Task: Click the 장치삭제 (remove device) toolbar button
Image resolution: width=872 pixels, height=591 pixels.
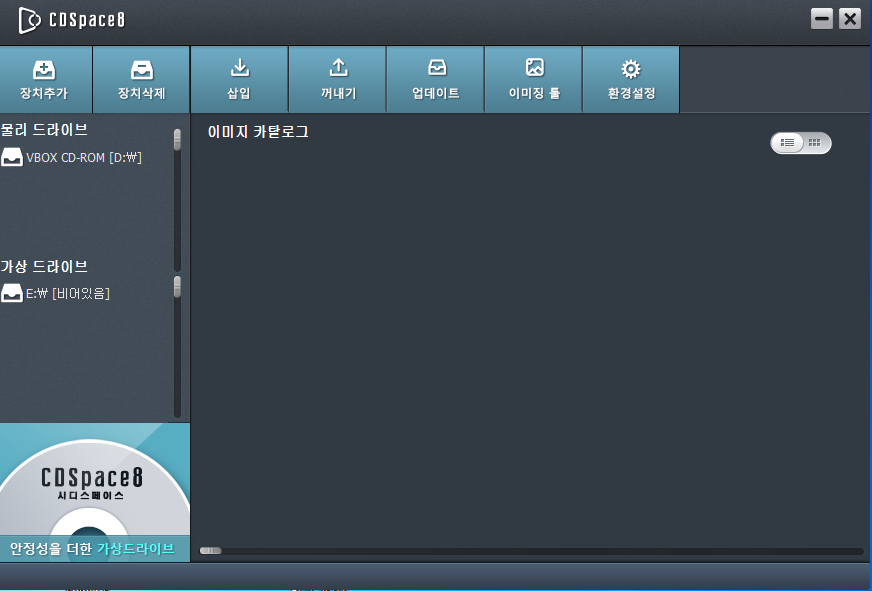Action: tap(141, 80)
